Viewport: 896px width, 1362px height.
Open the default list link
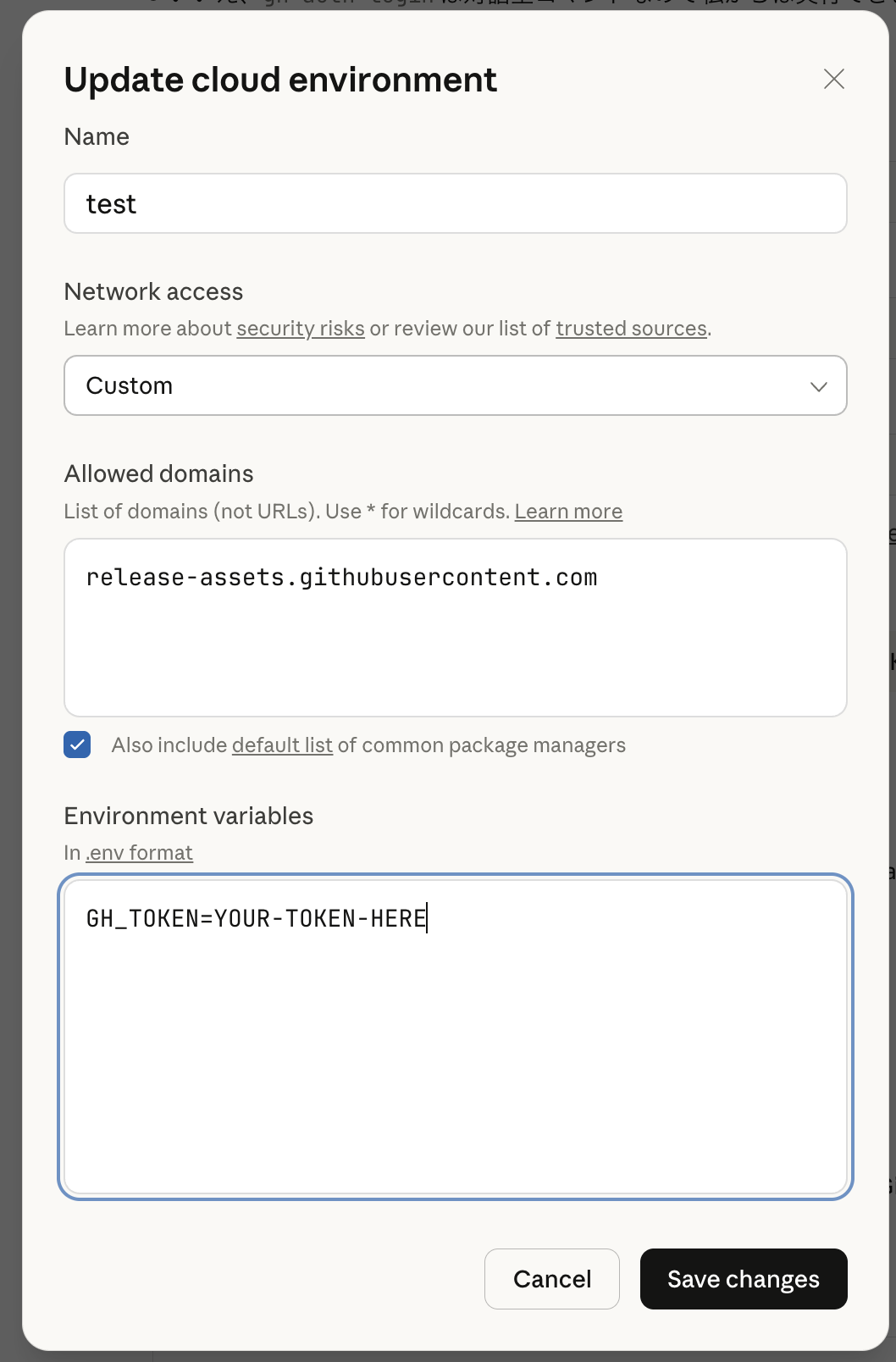coord(282,745)
